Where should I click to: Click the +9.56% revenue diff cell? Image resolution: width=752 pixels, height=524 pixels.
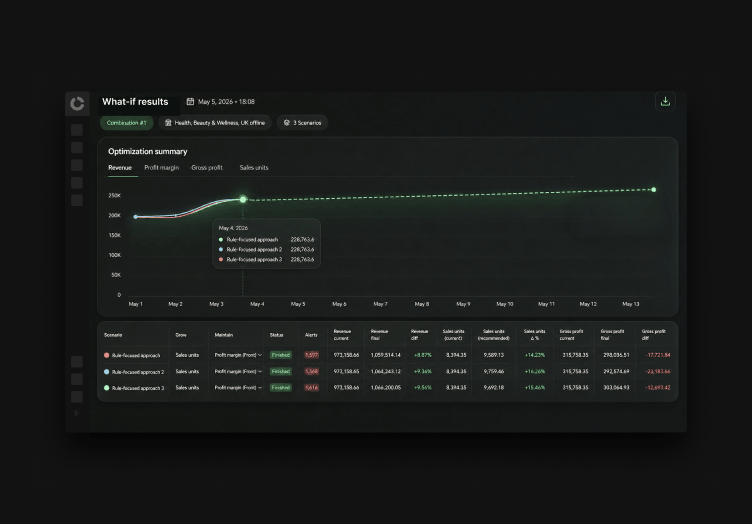tap(423, 387)
